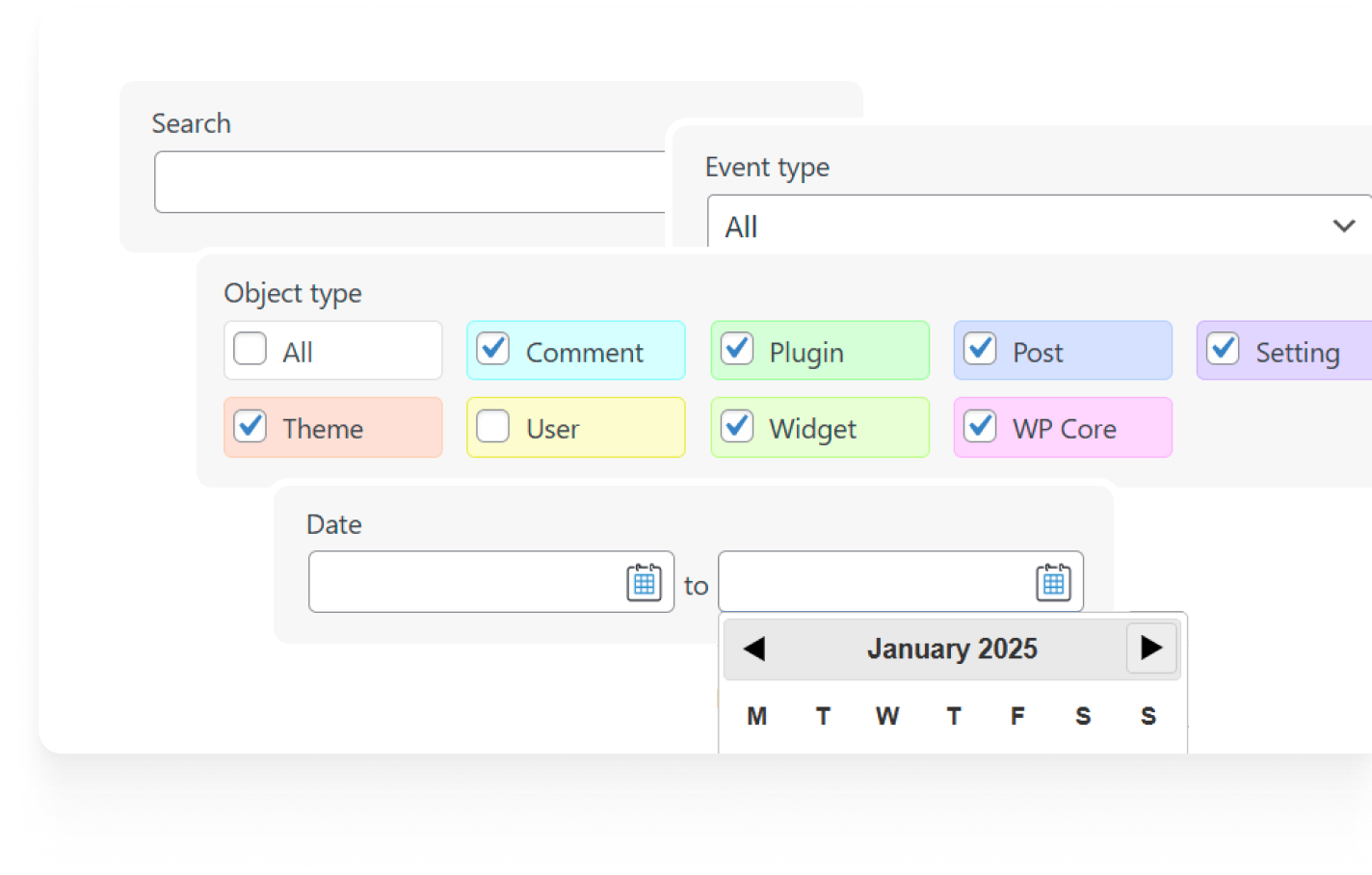Open the start date calendar picker icon
This screenshot has width=1372, height=875.
(646, 581)
